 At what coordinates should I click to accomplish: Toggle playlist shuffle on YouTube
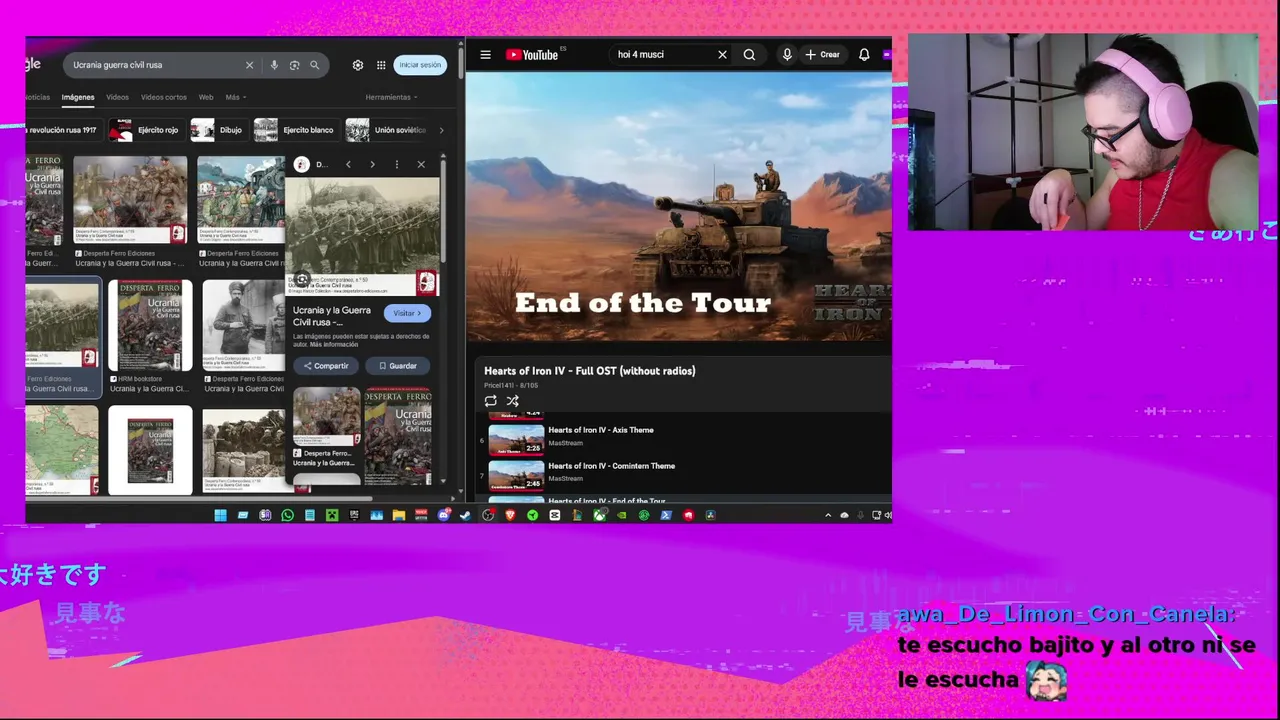click(x=512, y=401)
